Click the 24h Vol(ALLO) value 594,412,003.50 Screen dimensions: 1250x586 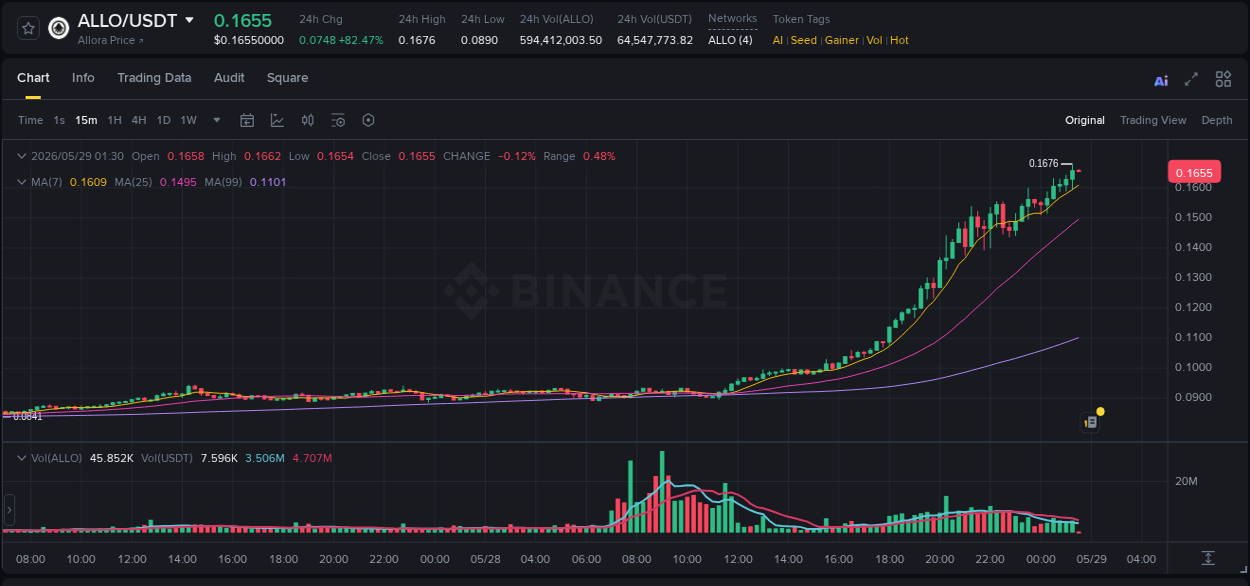[561, 40]
